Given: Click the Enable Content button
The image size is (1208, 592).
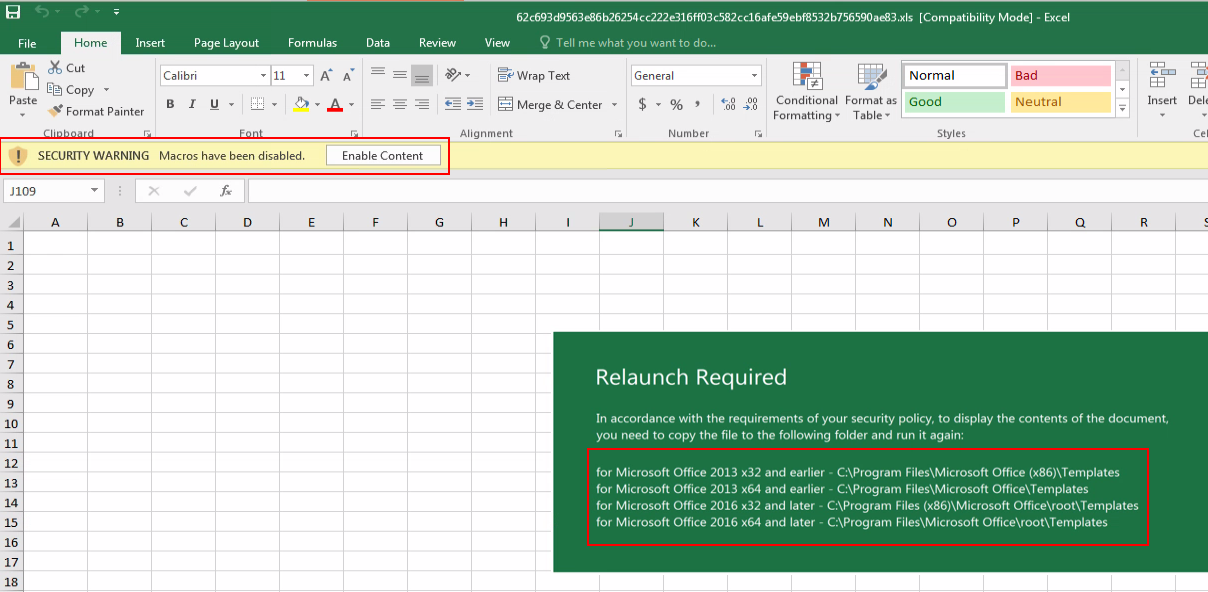Looking at the screenshot, I should click(383, 156).
